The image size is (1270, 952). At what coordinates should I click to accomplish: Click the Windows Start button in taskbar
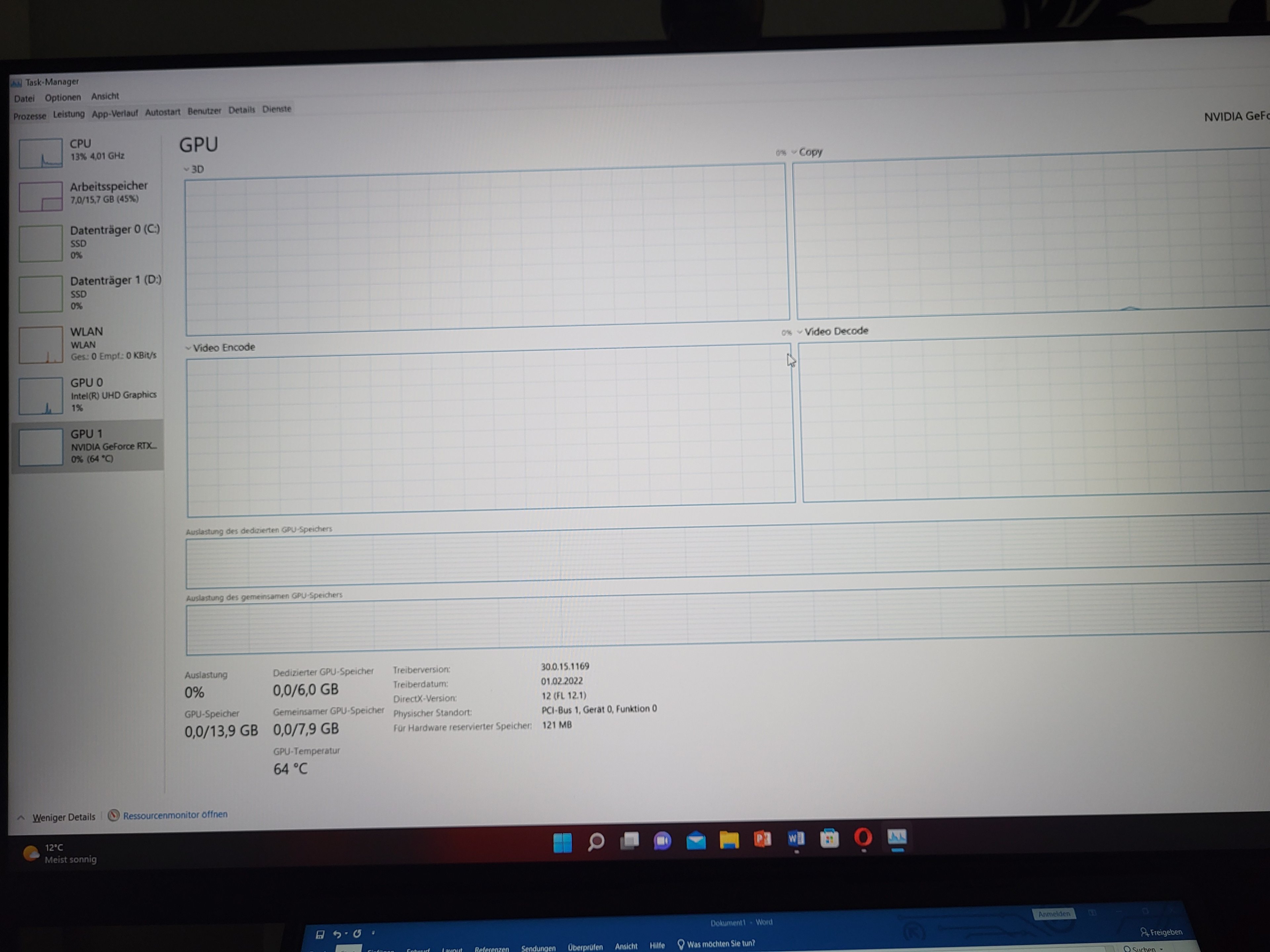tap(562, 842)
